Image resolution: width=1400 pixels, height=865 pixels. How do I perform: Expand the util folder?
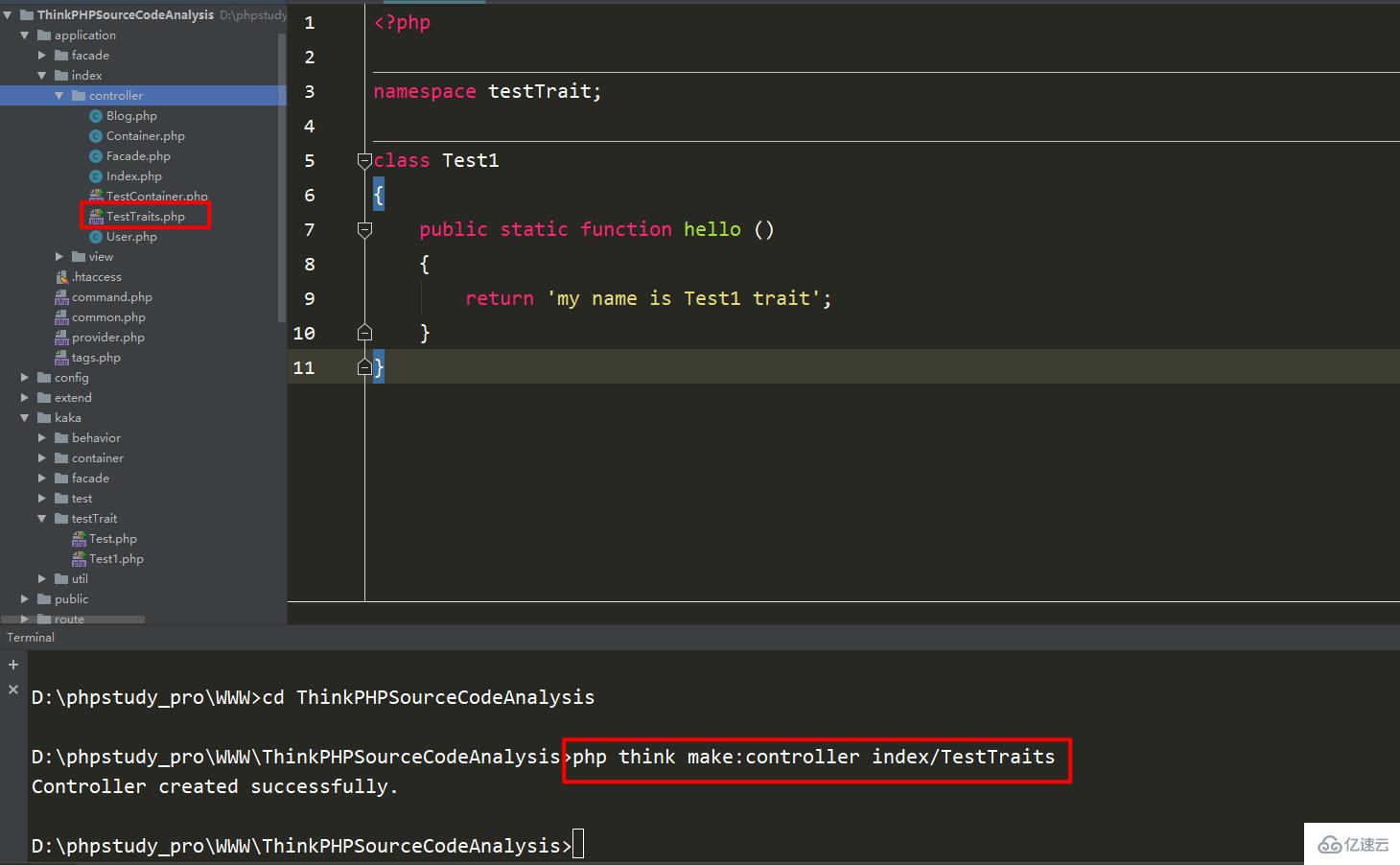point(42,579)
